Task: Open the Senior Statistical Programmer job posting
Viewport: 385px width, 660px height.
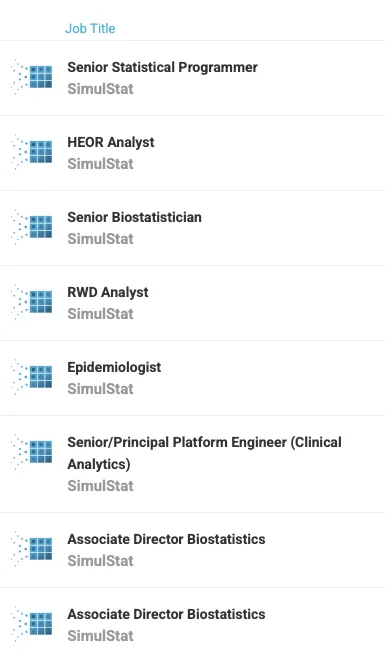Action: pos(162,67)
